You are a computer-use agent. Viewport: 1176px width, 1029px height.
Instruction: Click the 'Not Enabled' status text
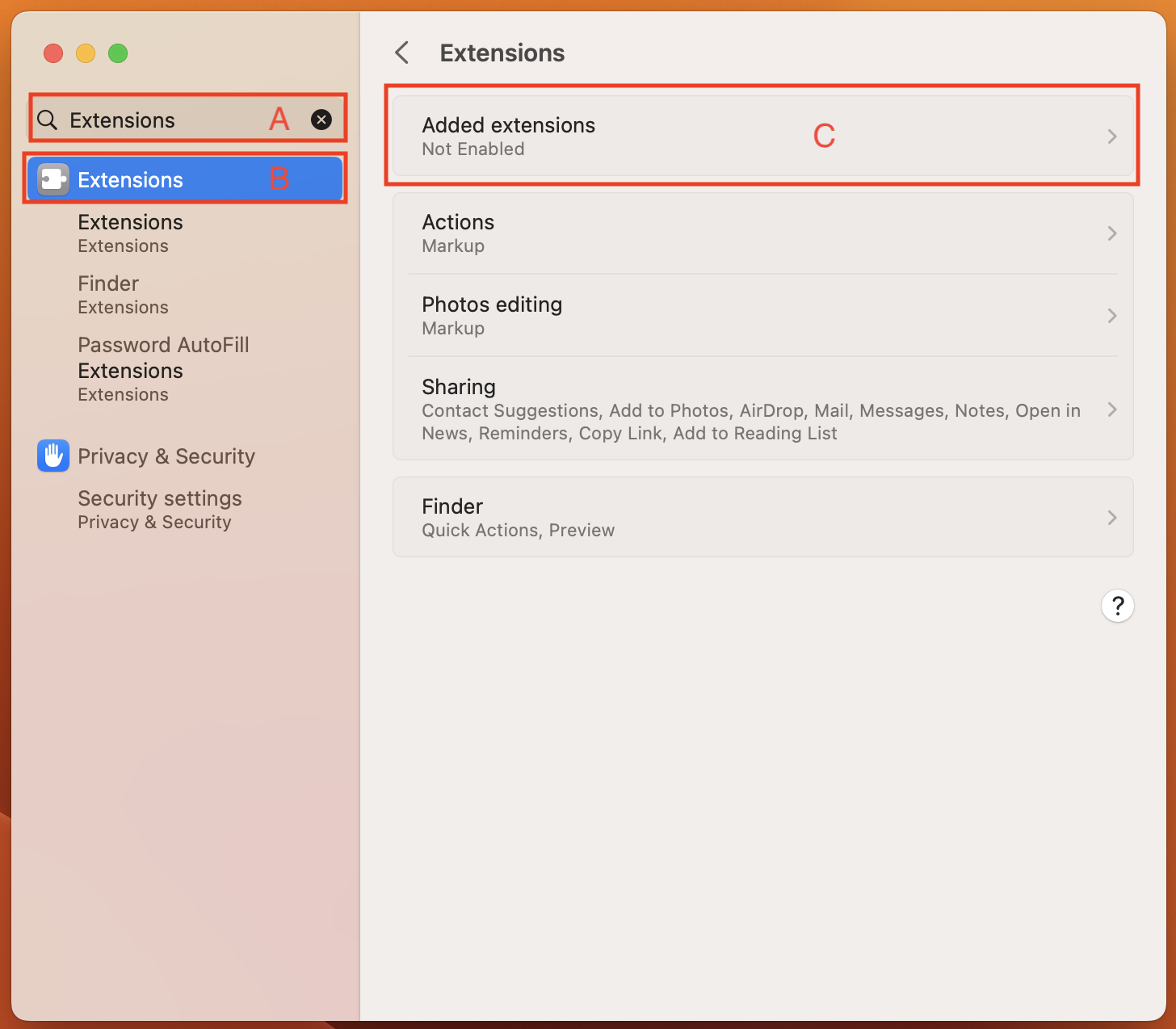pos(473,149)
